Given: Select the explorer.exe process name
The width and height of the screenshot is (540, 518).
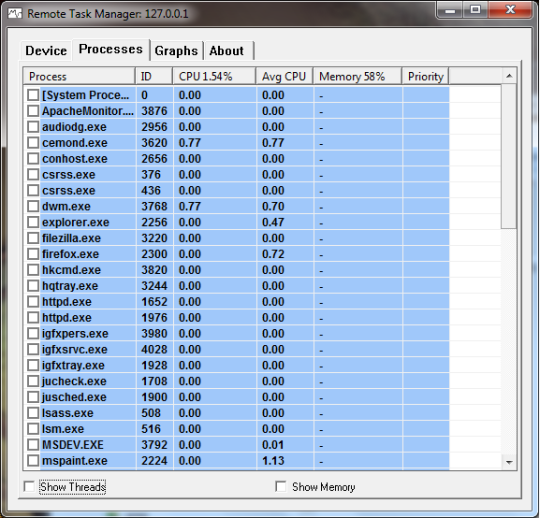Looking at the screenshot, I should coord(75,222).
